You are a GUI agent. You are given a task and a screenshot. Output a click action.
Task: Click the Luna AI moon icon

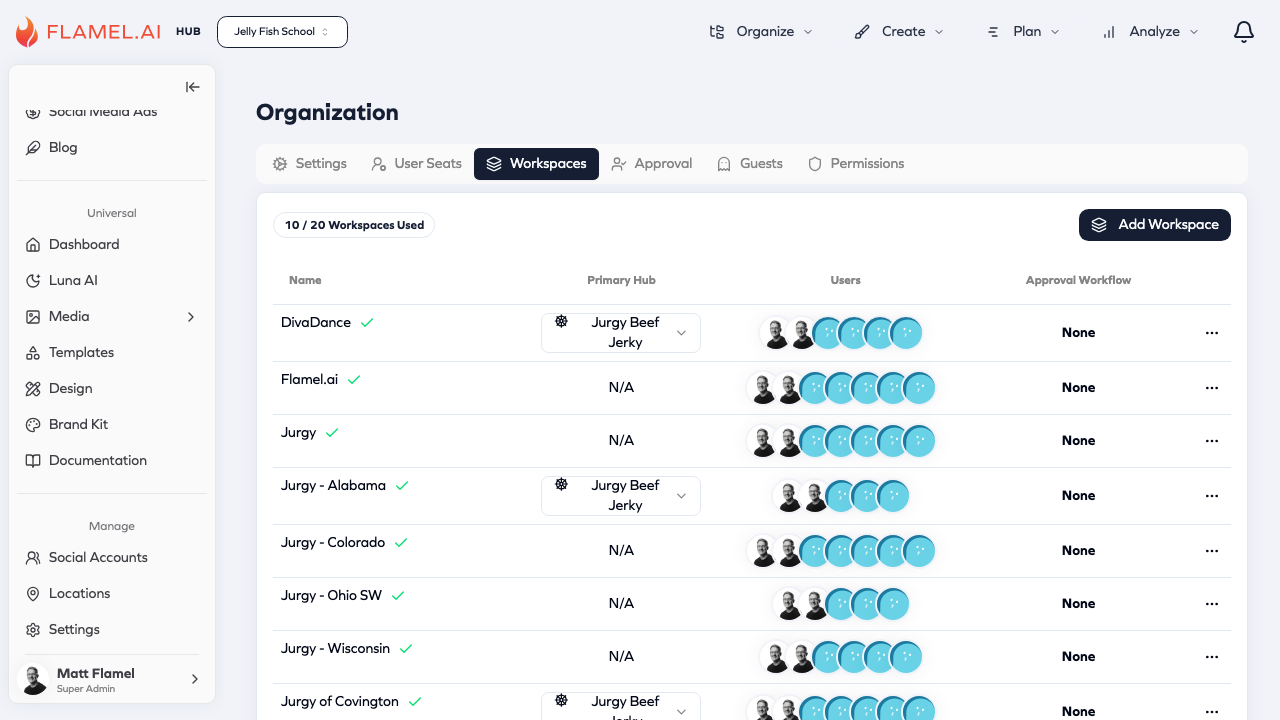33,280
